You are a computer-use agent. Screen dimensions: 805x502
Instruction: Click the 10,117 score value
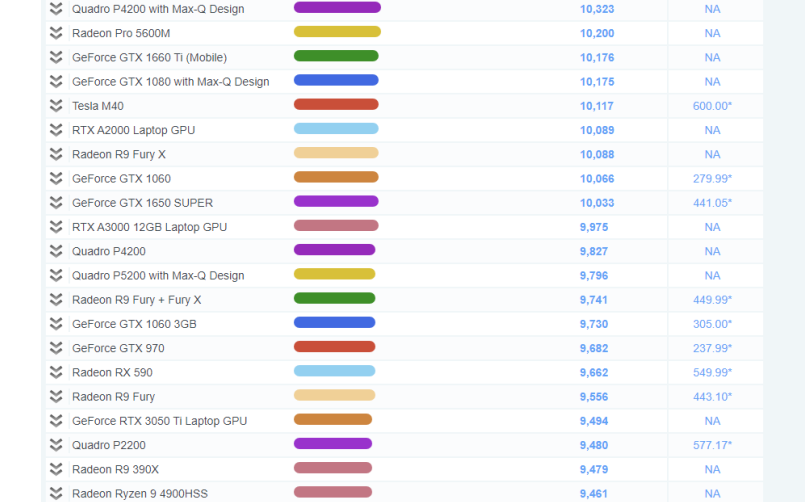pyautogui.click(x=597, y=106)
